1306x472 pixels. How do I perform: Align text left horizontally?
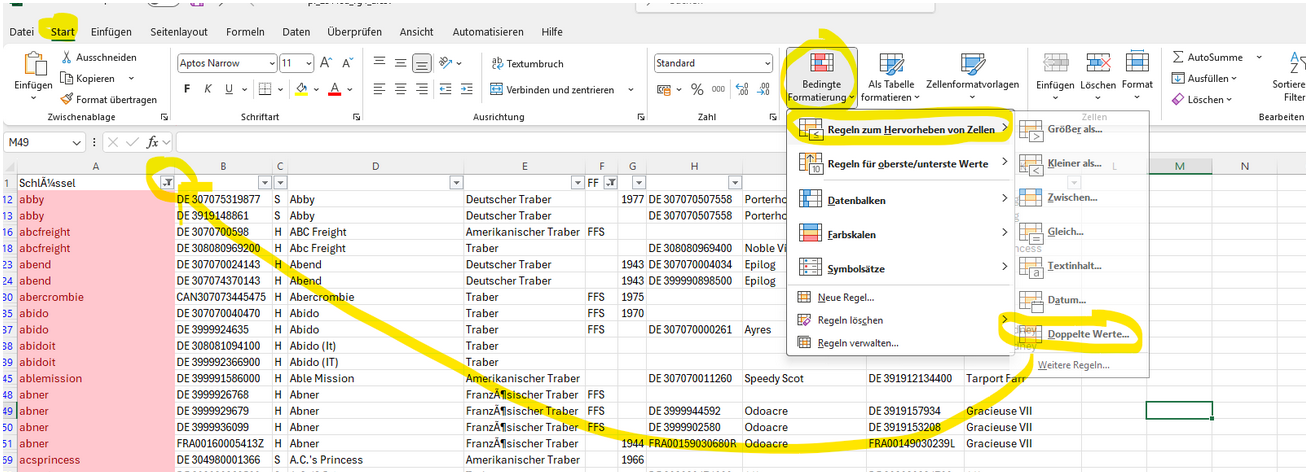[380, 89]
